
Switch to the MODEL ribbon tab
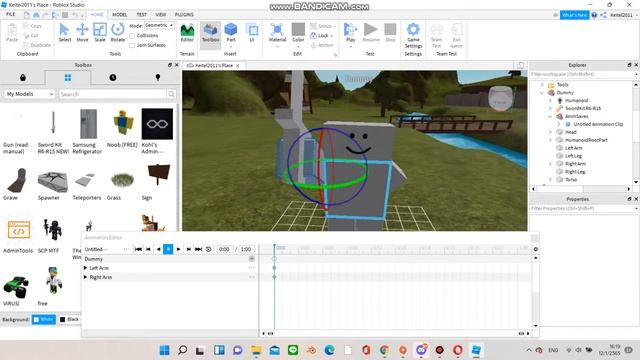coord(120,14)
